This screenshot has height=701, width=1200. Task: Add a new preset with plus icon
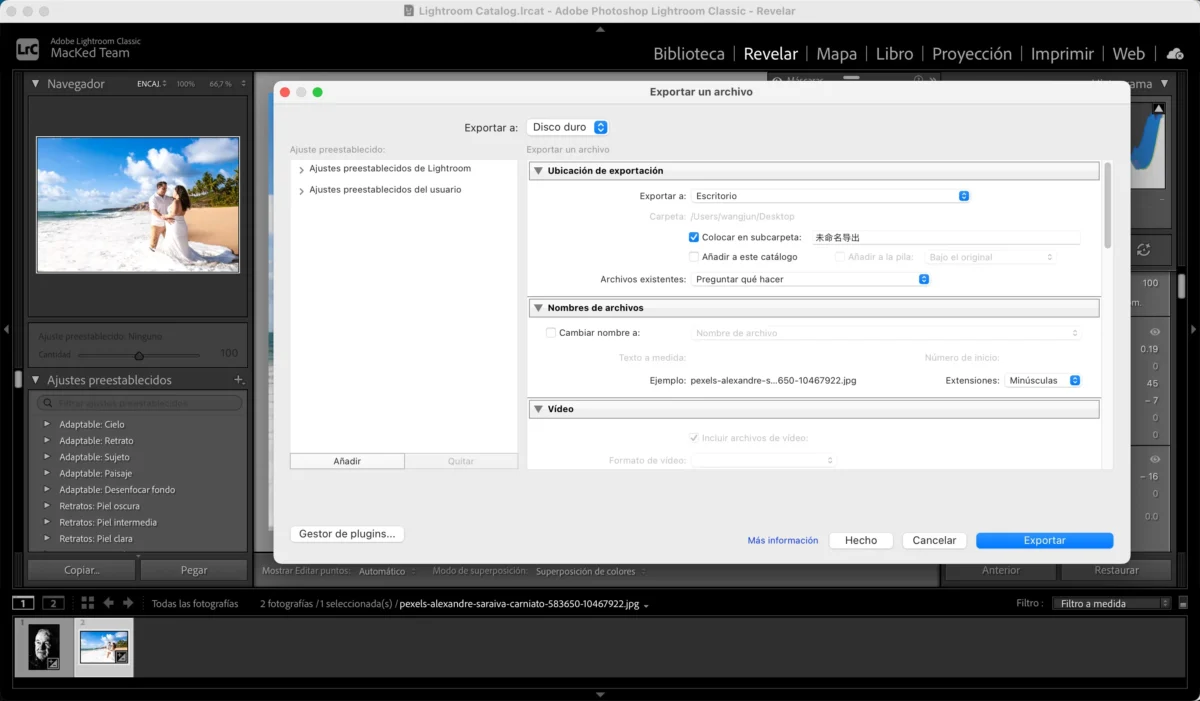pyautogui.click(x=238, y=380)
